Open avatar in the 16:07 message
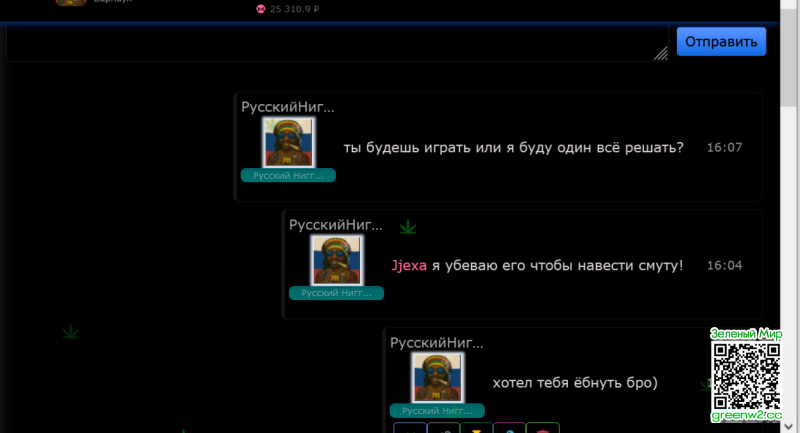Screen dimensions: 800x433 tap(288, 142)
